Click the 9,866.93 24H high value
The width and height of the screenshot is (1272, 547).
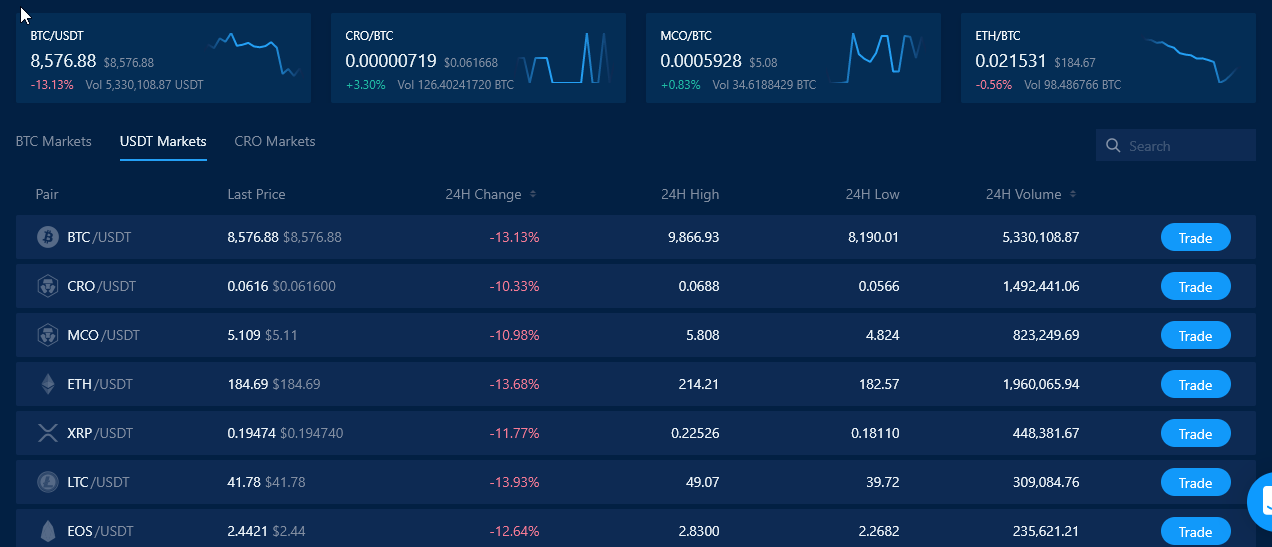tap(693, 237)
